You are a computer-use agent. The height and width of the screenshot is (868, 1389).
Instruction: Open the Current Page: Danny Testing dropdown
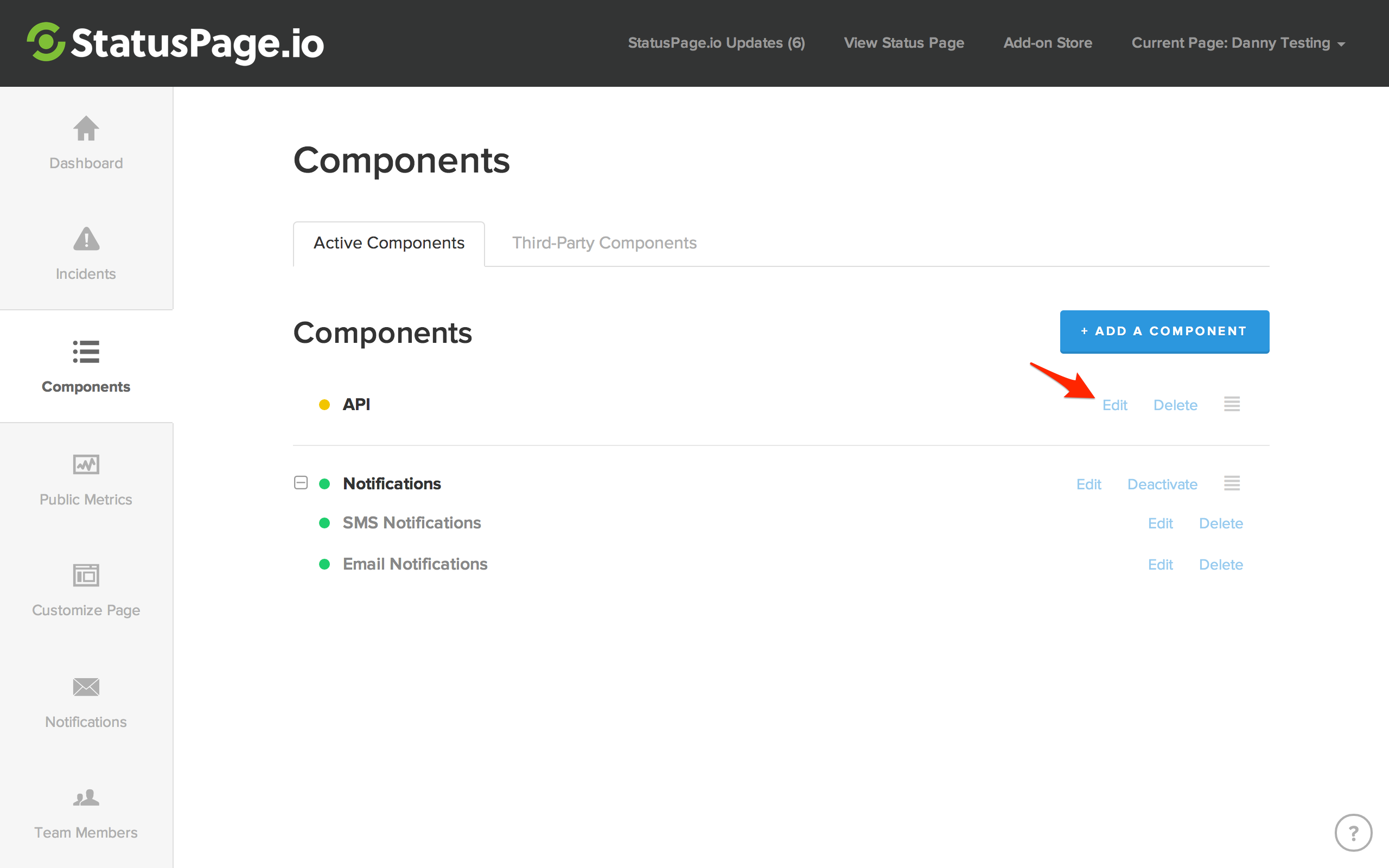[1238, 43]
